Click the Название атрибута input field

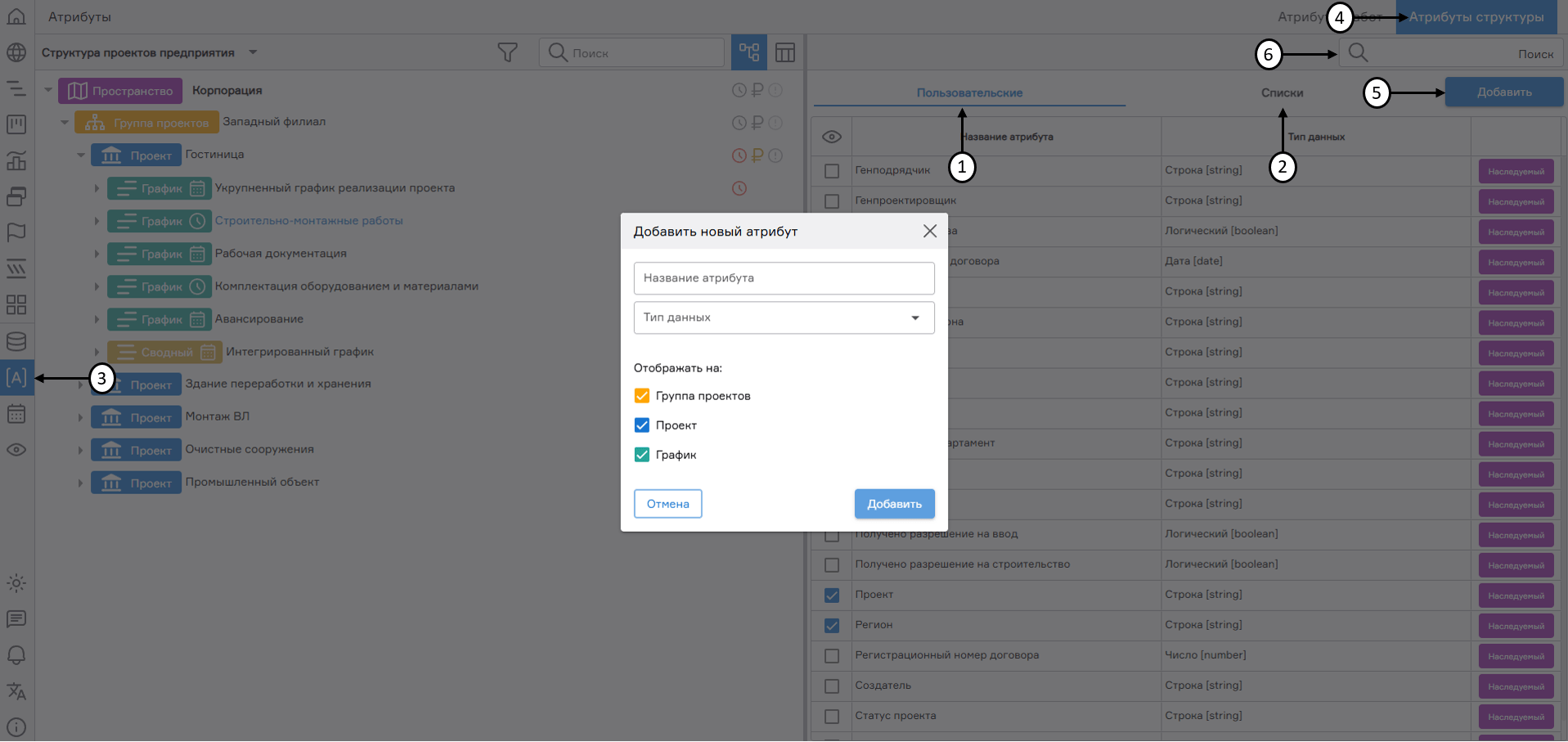(784, 278)
